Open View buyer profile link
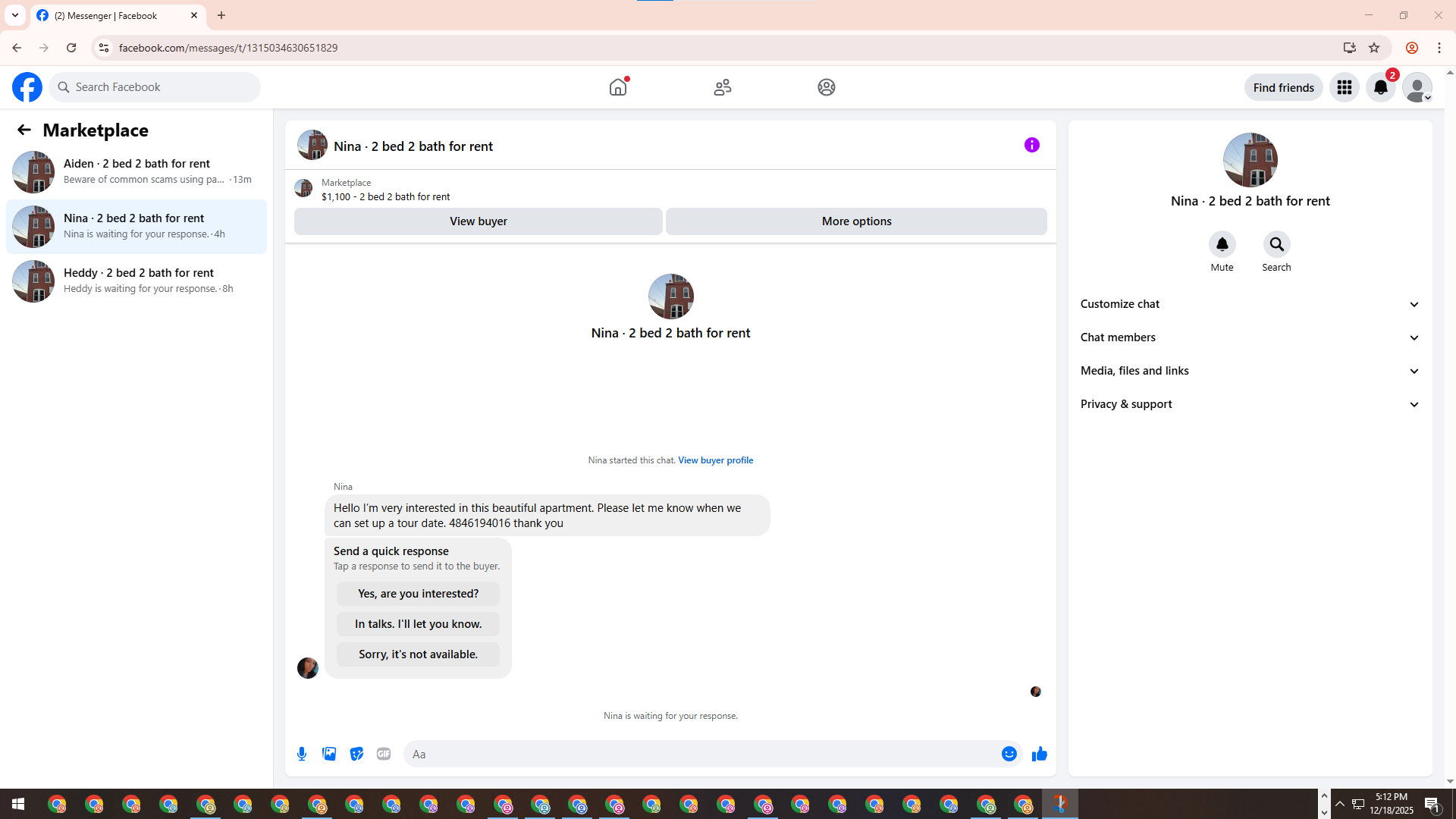The height and width of the screenshot is (819, 1456). tap(715, 460)
